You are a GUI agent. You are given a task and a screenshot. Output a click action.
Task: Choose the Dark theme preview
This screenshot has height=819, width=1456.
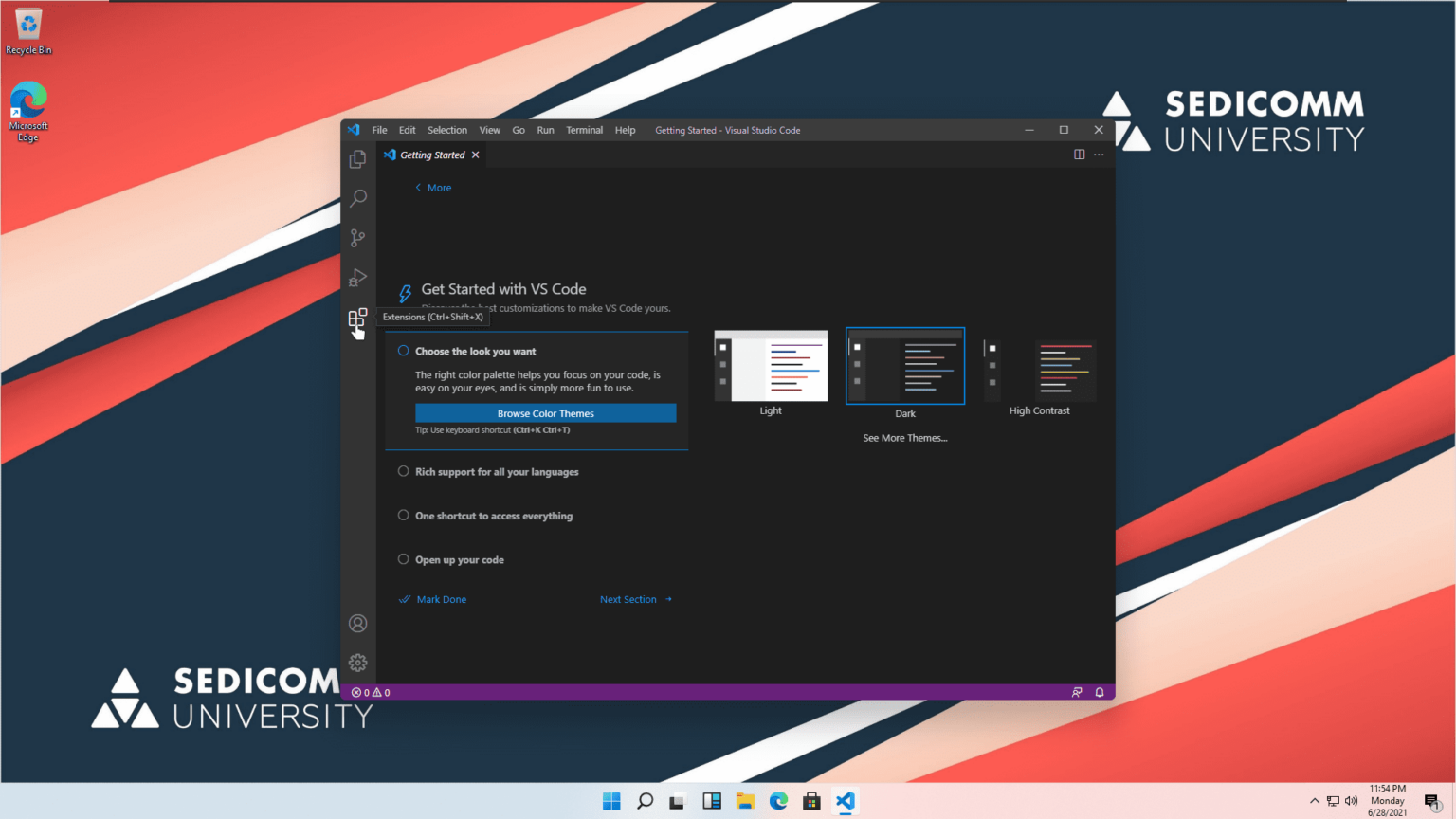[905, 366]
